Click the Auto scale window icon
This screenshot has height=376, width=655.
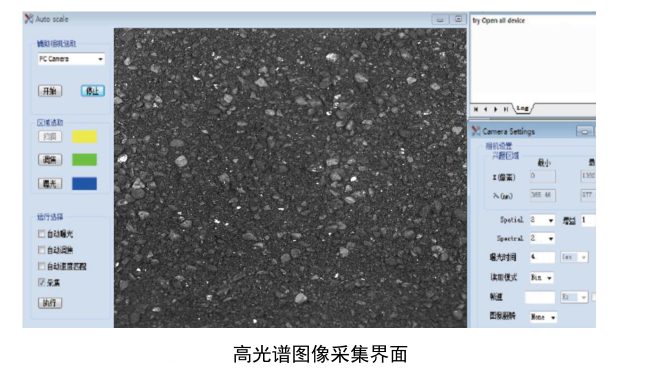click(29, 19)
